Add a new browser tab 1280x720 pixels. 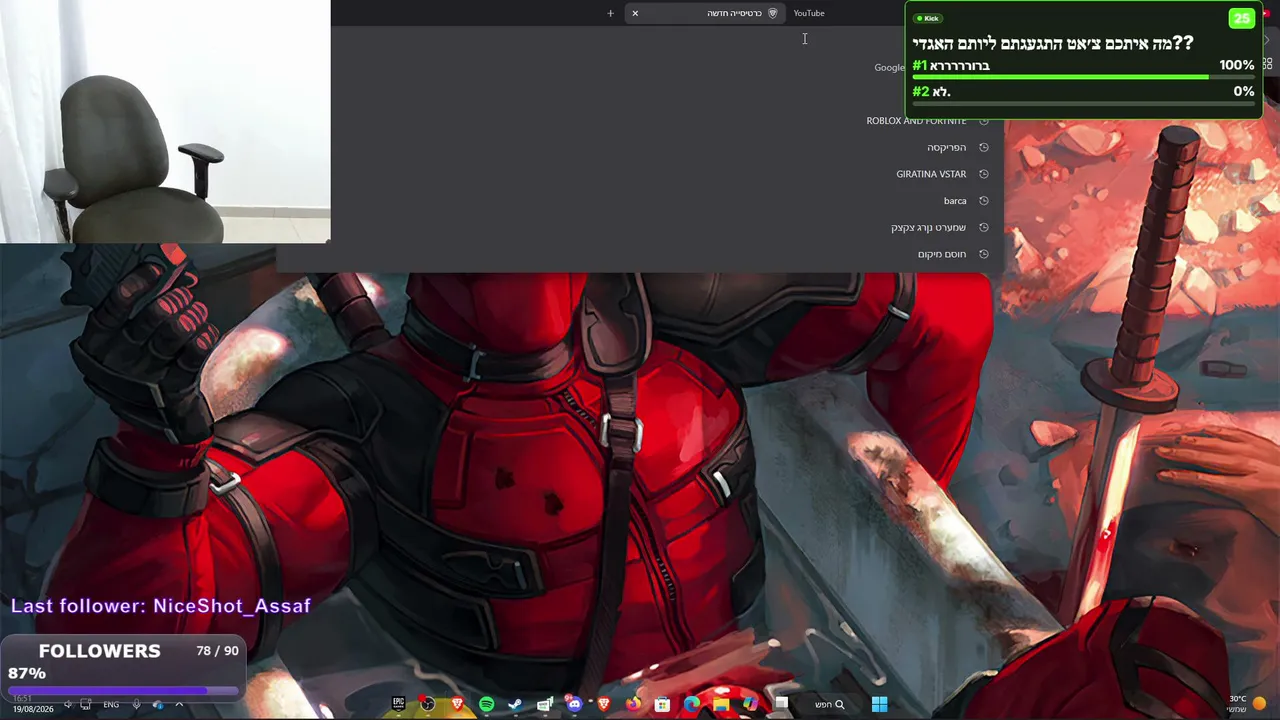click(610, 13)
